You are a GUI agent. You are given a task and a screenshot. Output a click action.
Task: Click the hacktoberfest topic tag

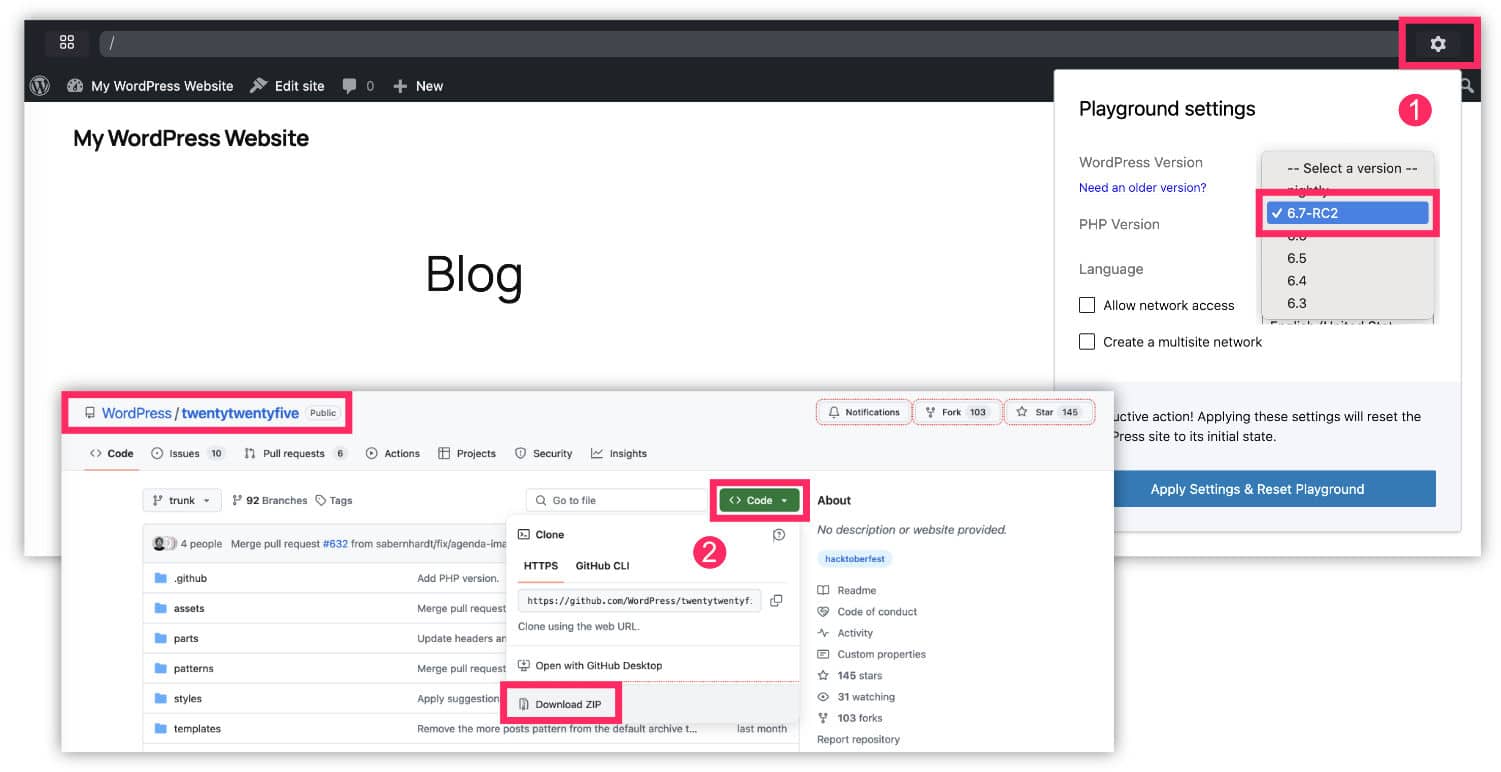(855, 558)
